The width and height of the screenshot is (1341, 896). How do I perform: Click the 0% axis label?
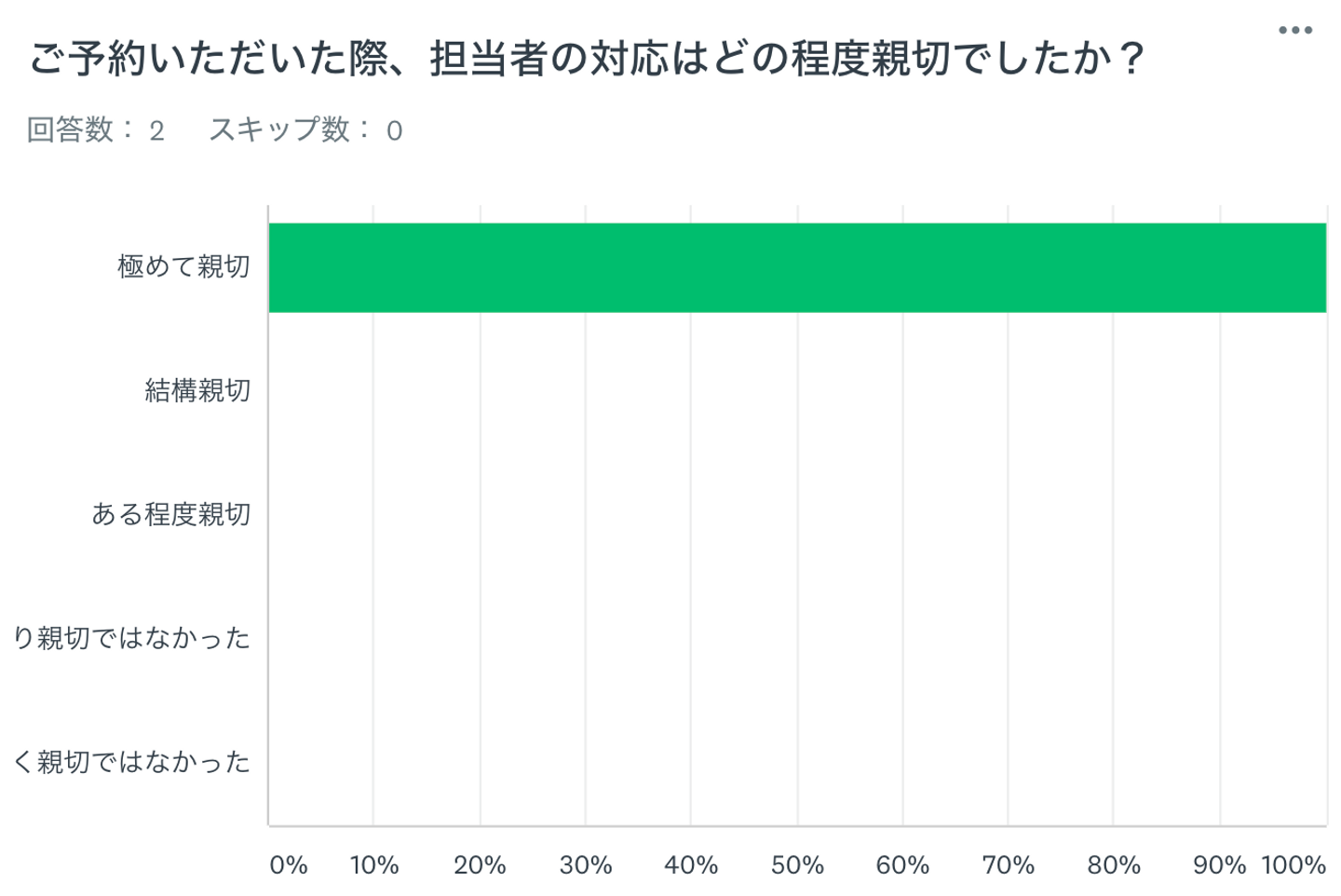[288, 865]
